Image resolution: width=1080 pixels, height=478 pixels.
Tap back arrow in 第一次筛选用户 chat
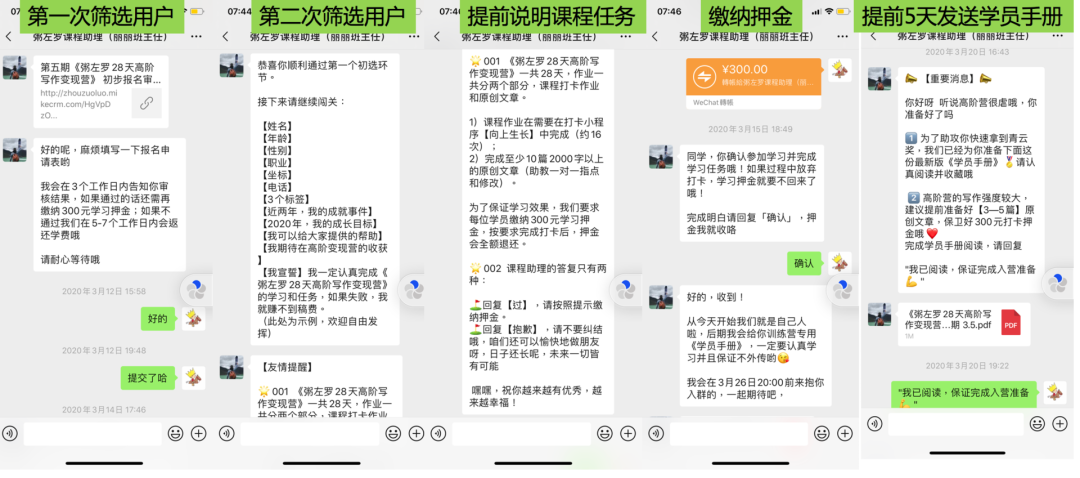[9, 37]
